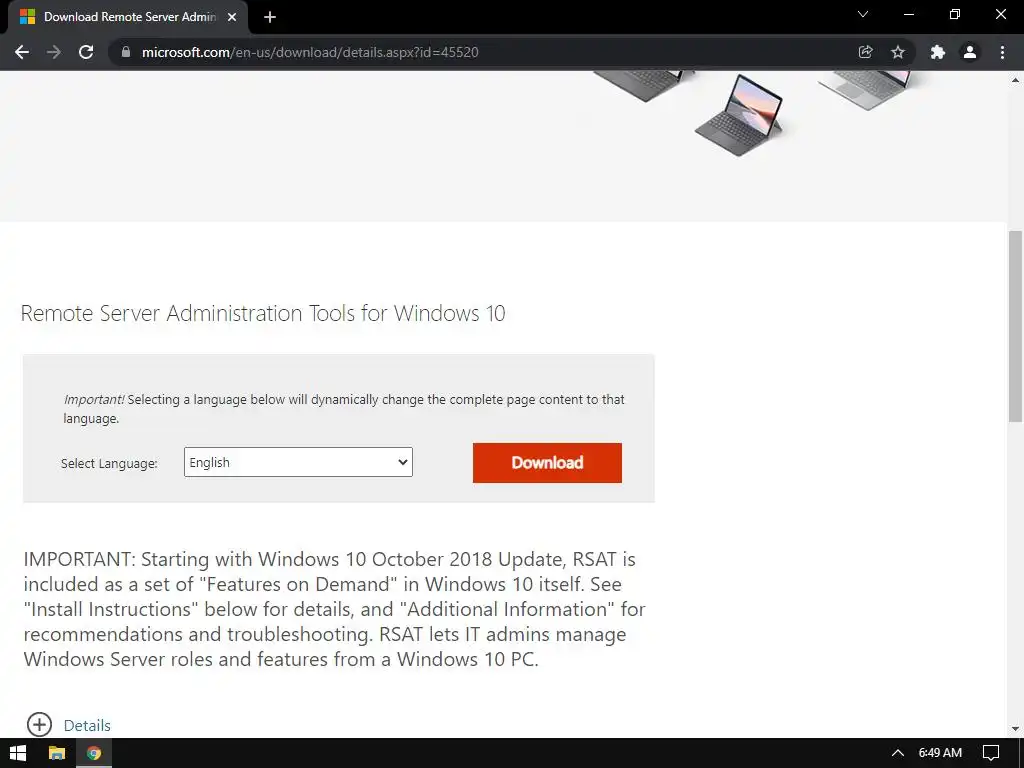Close the Download Remote Server Admin tab
Viewport: 1024px width, 768px height.
point(232,17)
